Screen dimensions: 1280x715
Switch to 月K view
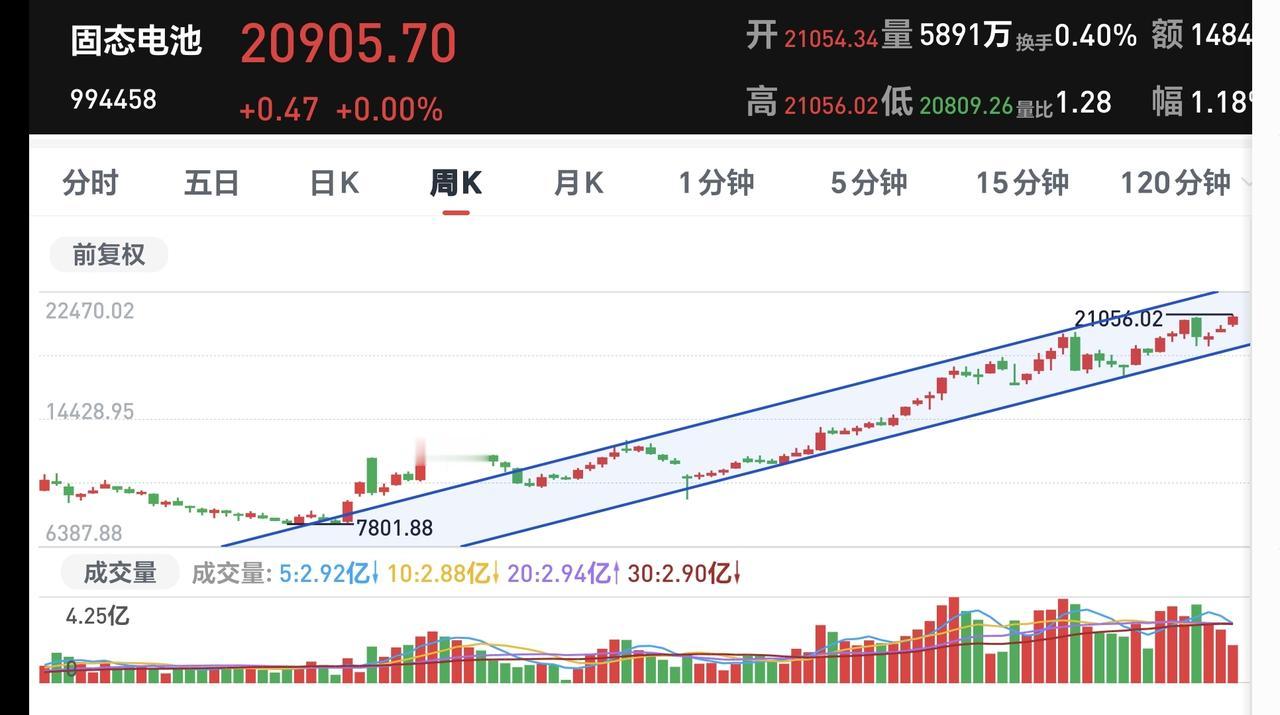tap(579, 183)
